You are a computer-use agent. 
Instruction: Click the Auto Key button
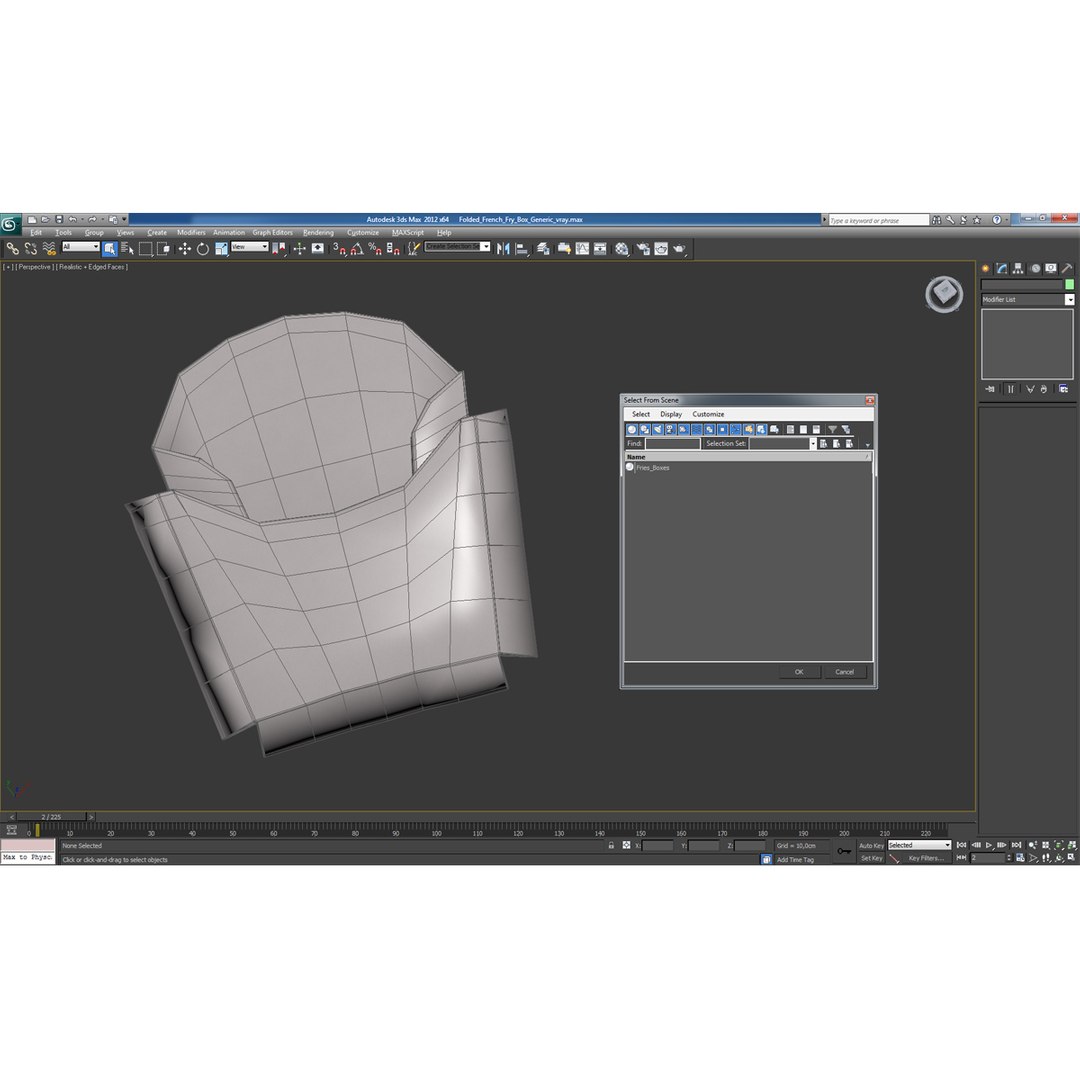point(871,846)
